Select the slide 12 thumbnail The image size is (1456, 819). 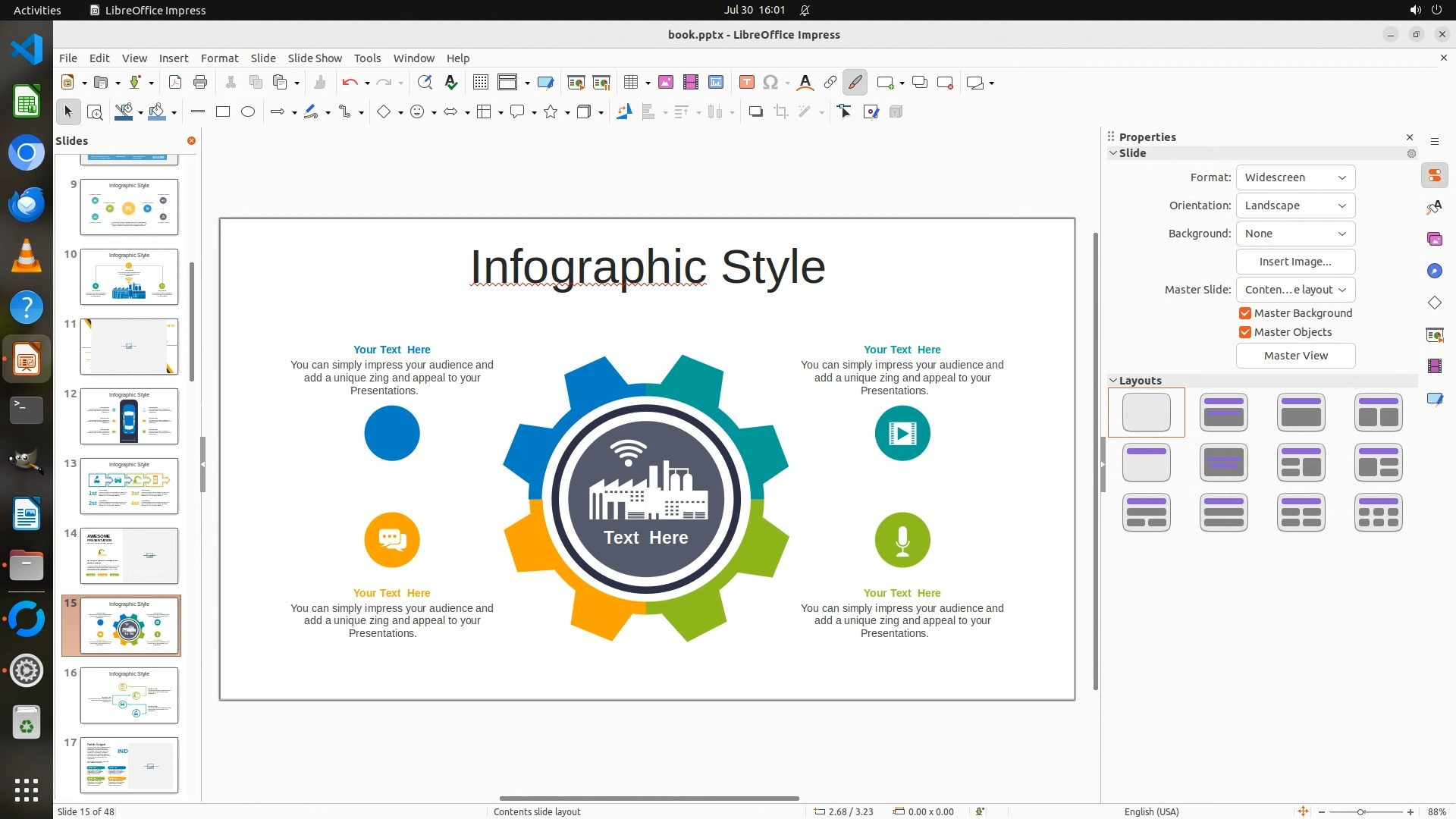pyautogui.click(x=129, y=416)
